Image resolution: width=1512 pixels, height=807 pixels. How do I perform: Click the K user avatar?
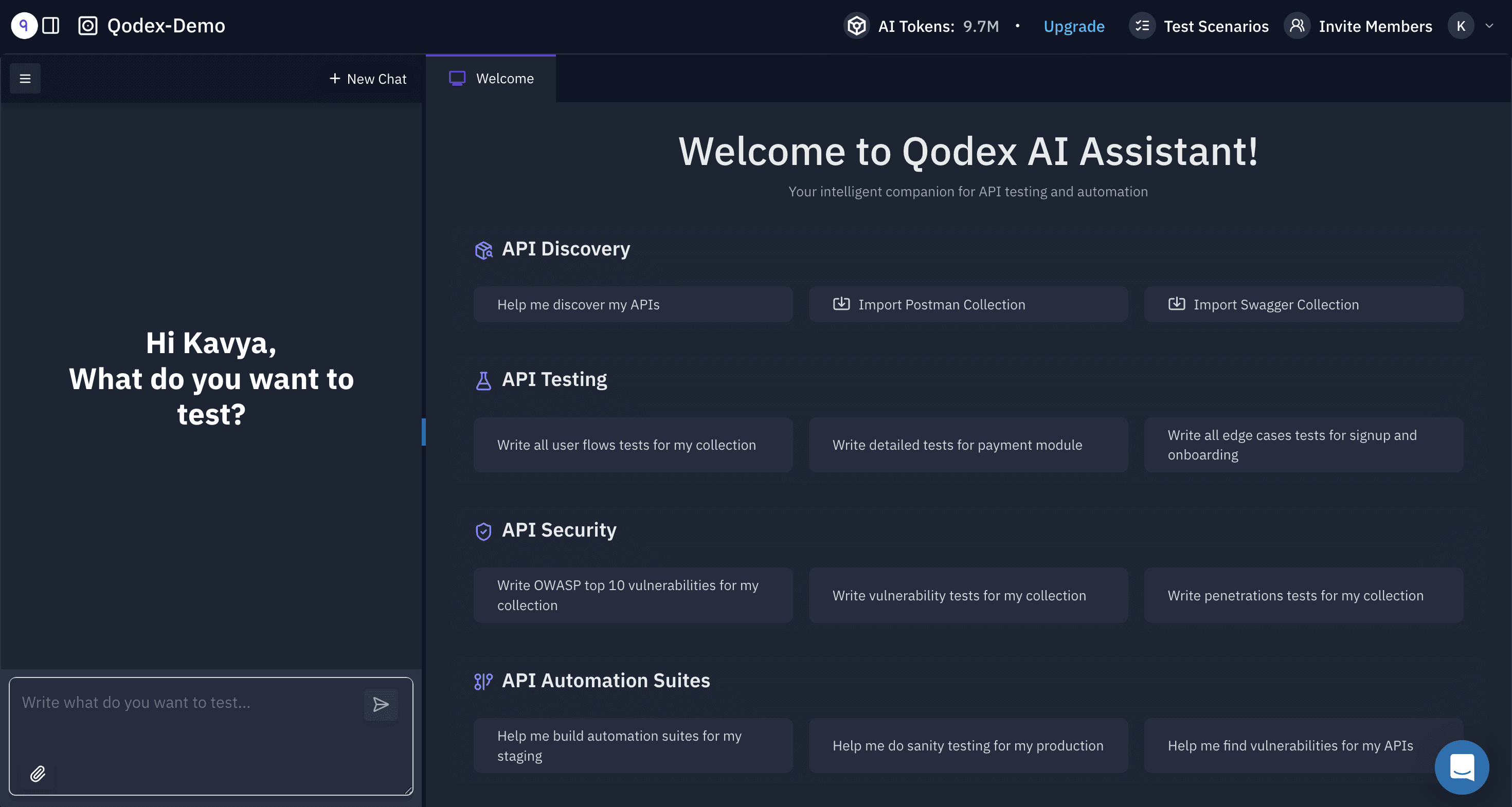point(1461,26)
